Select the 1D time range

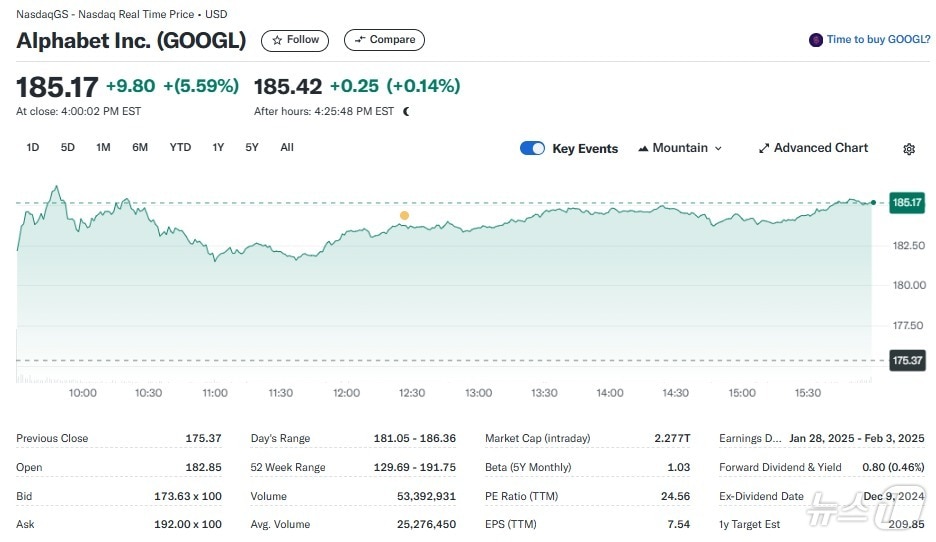[x=33, y=148]
